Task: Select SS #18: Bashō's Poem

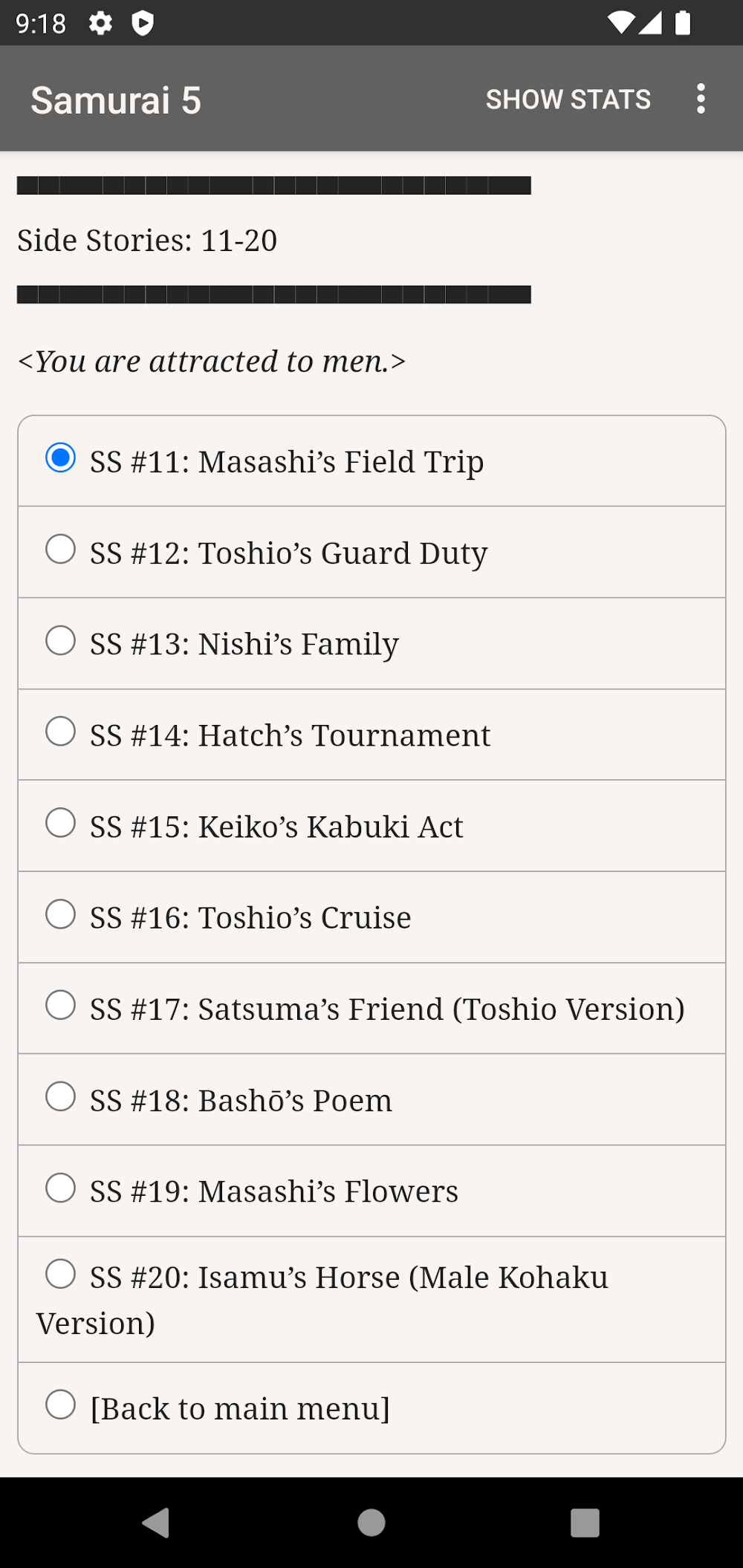Action: 371,1100
